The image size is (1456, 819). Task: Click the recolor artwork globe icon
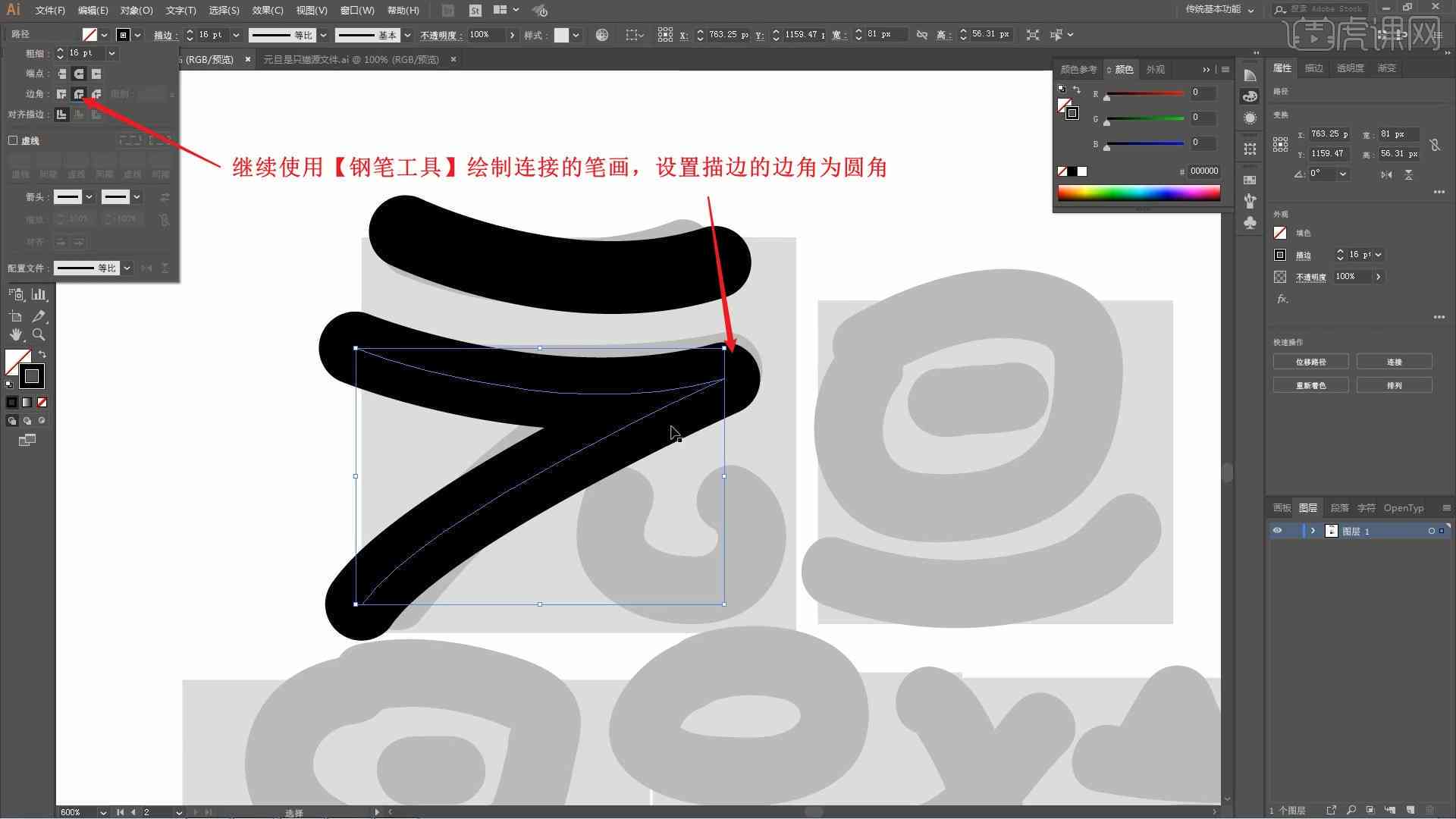pyautogui.click(x=602, y=35)
